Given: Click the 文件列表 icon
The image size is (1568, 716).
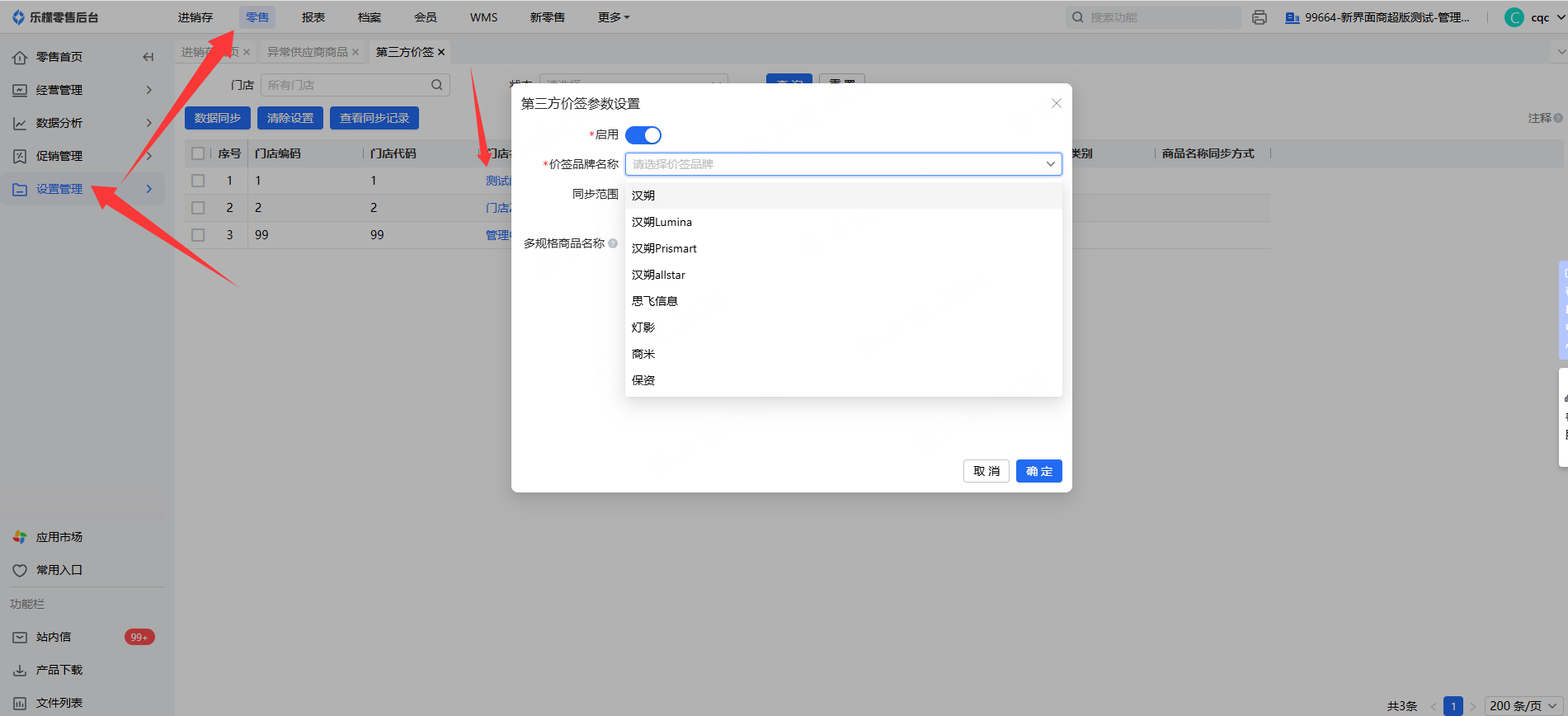Looking at the screenshot, I should [x=20, y=703].
